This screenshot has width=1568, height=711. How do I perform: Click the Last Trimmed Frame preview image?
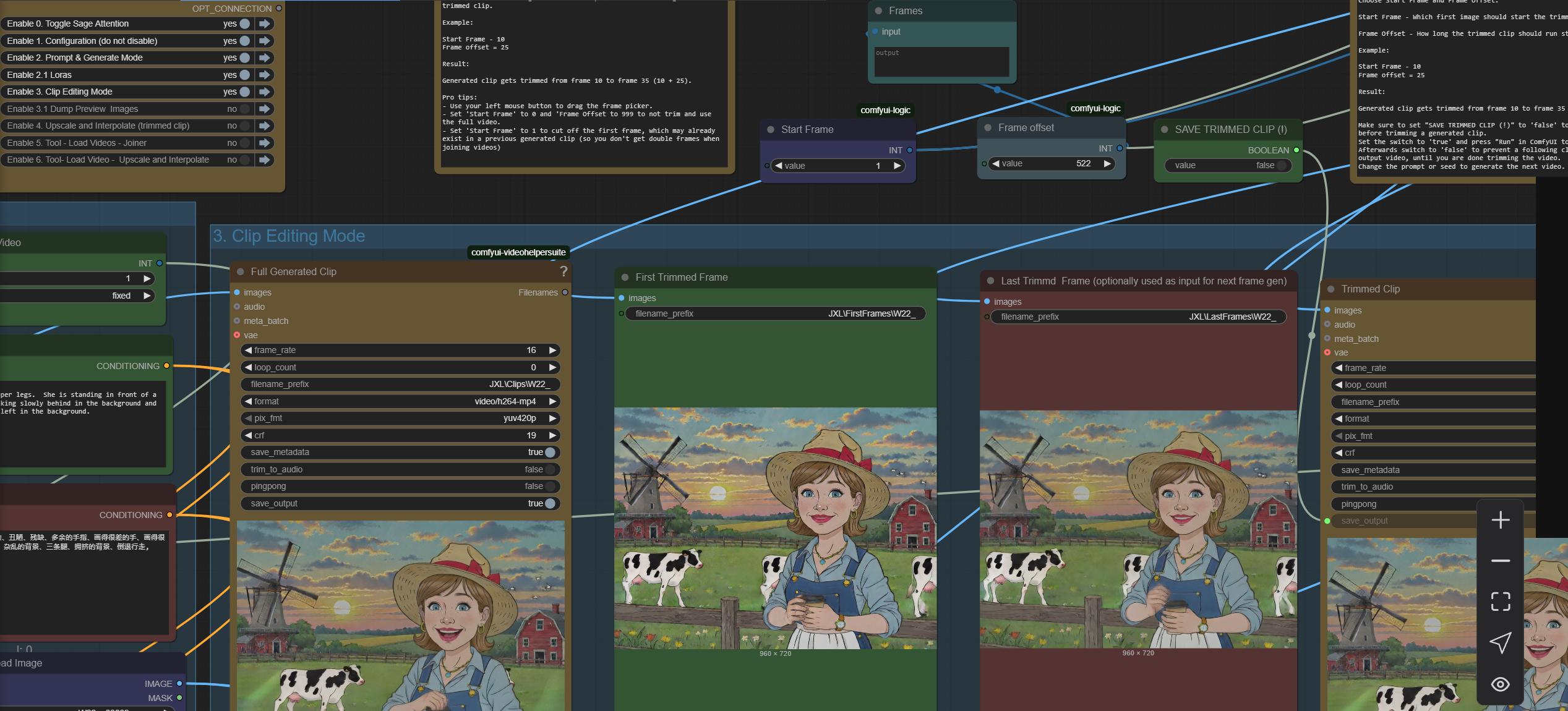[x=1137, y=529]
